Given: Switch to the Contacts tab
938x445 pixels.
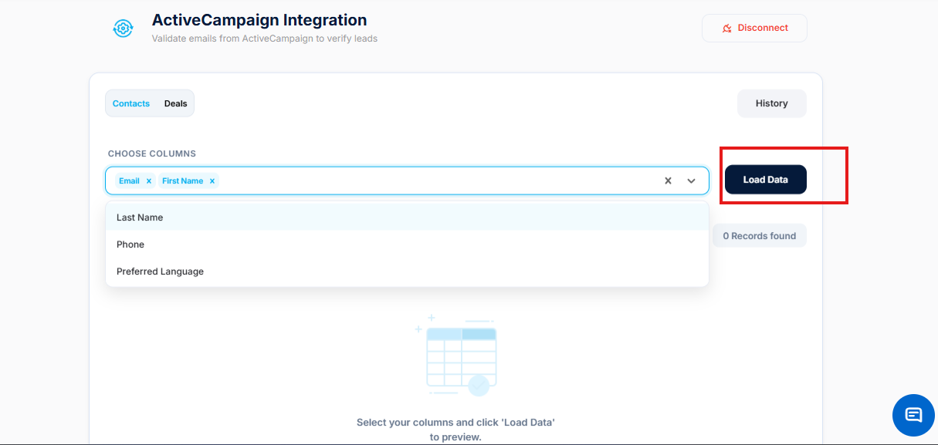Looking at the screenshot, I should (x=131, y=103).
